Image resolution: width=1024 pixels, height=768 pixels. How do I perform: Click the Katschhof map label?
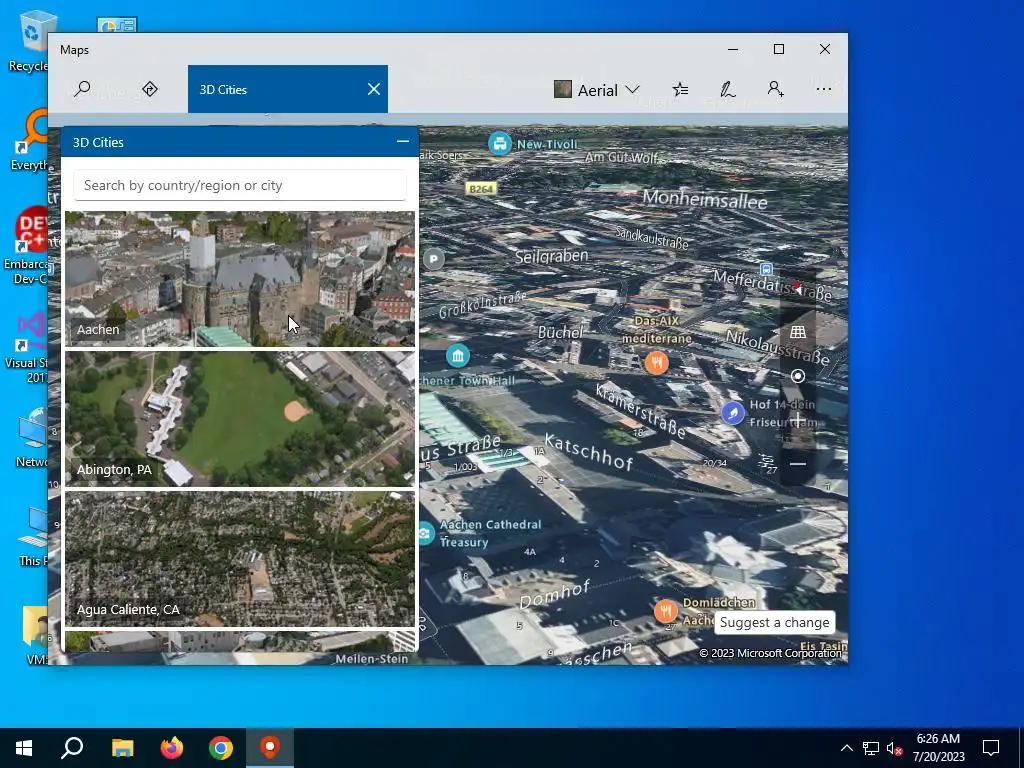click(589, 452)
